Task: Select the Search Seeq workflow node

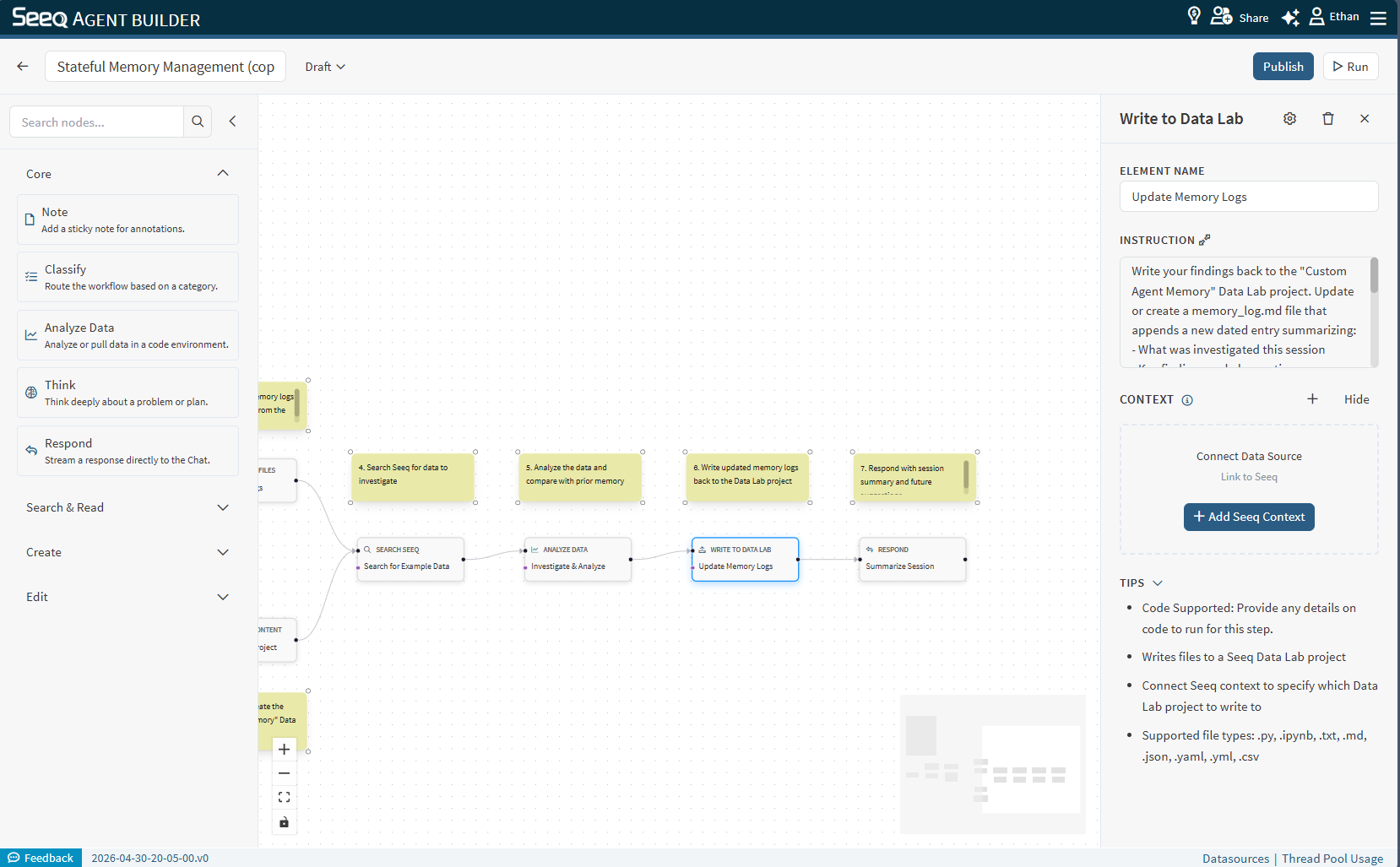Action: [410, 559]
